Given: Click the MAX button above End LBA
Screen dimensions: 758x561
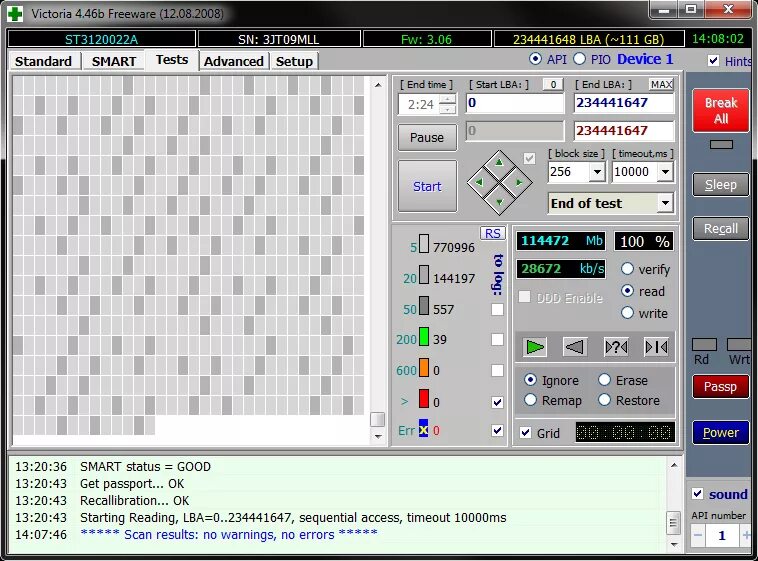Looking at the screenshot, I should 661,85.
